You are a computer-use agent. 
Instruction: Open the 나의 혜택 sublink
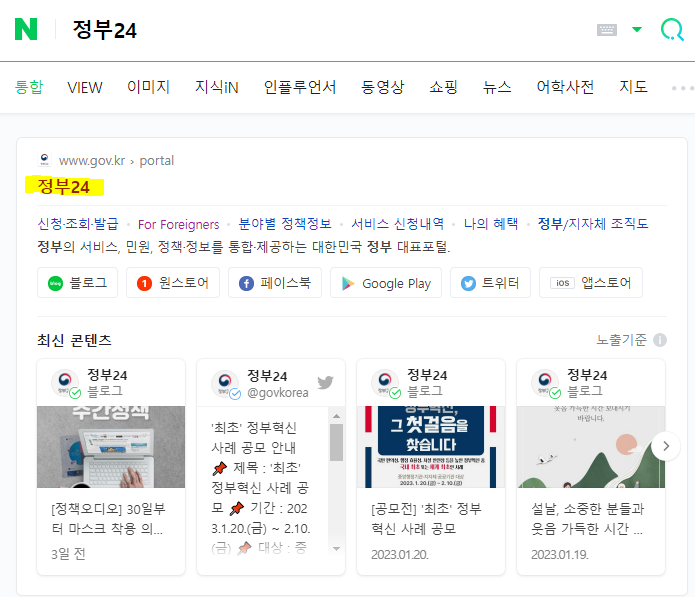click(x=491, y=224)
